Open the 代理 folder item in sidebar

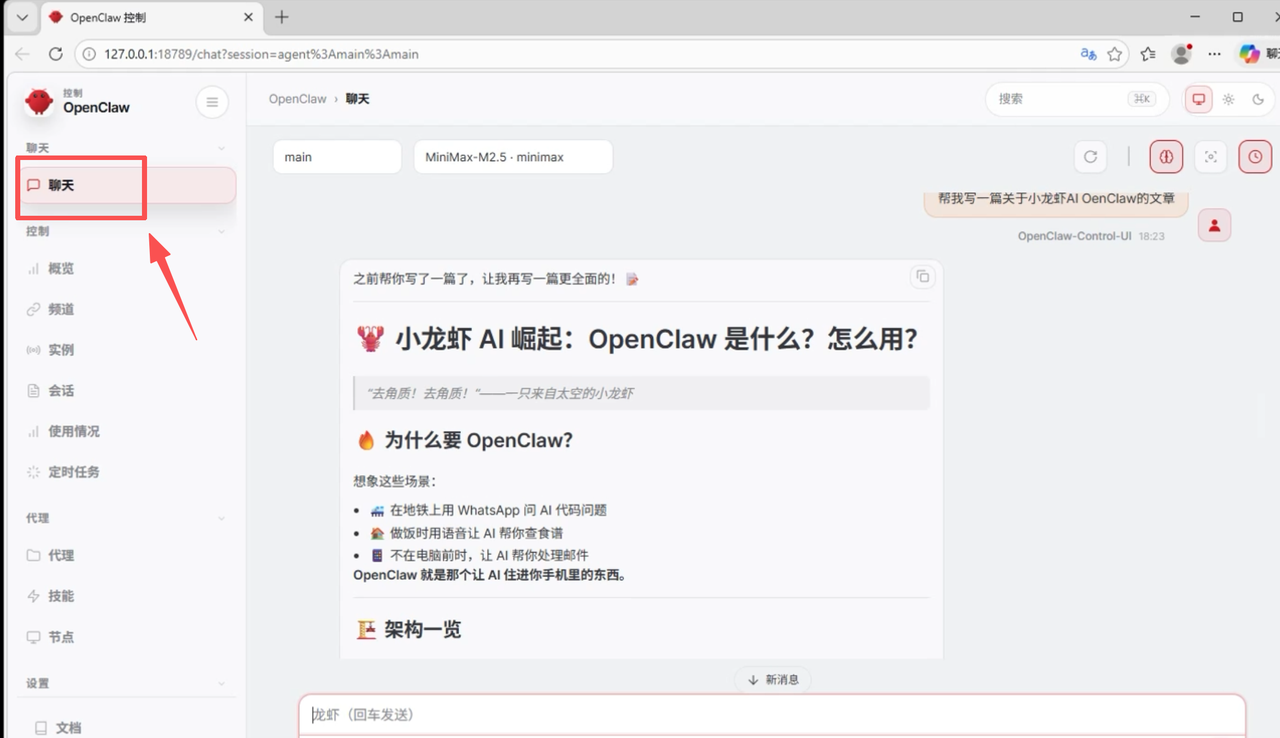point(128,555)
